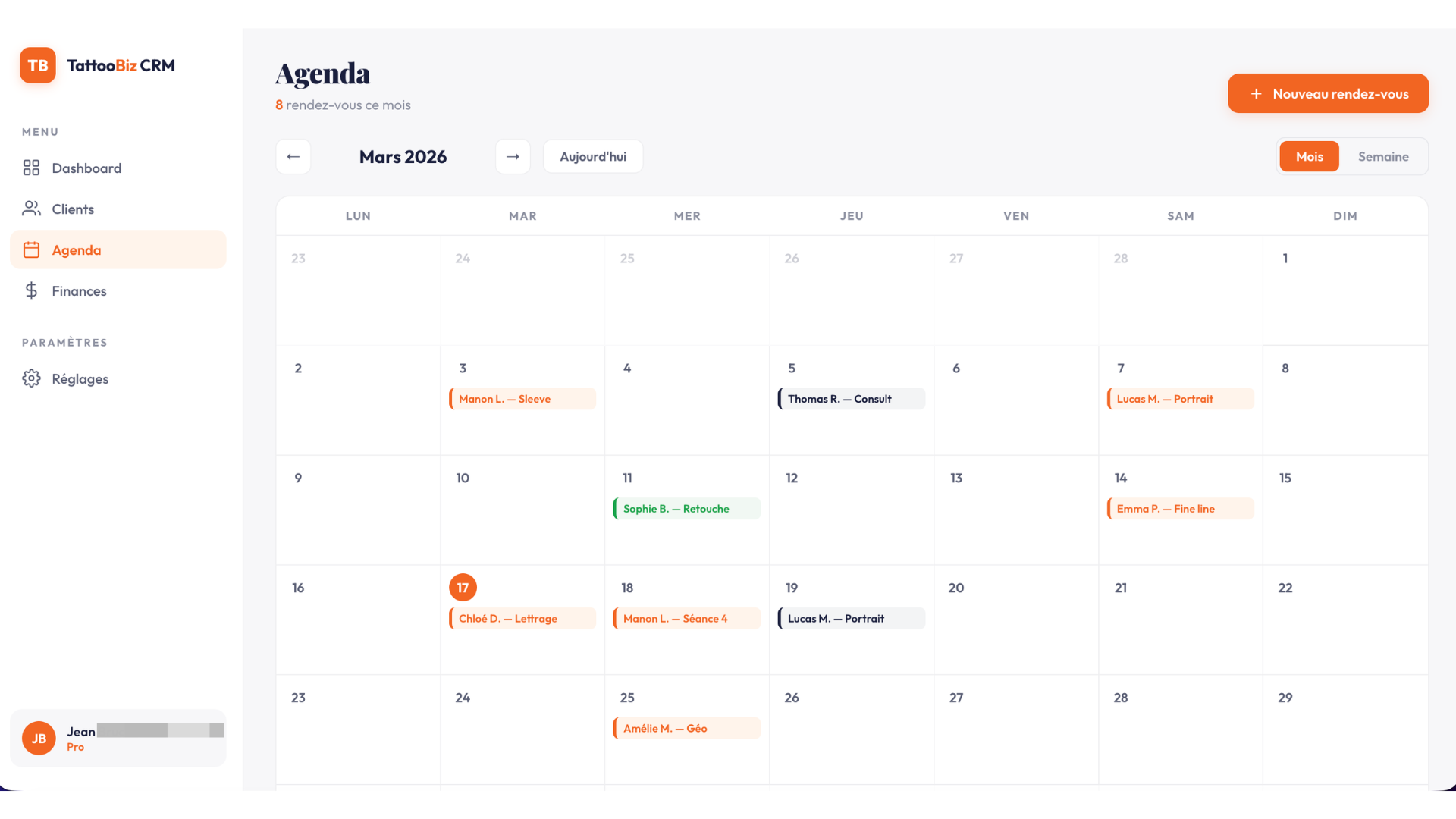Viewport: 1456px width, 819px height.
Task: Open the Dashboard grid icon
Action: coord(31,168)
